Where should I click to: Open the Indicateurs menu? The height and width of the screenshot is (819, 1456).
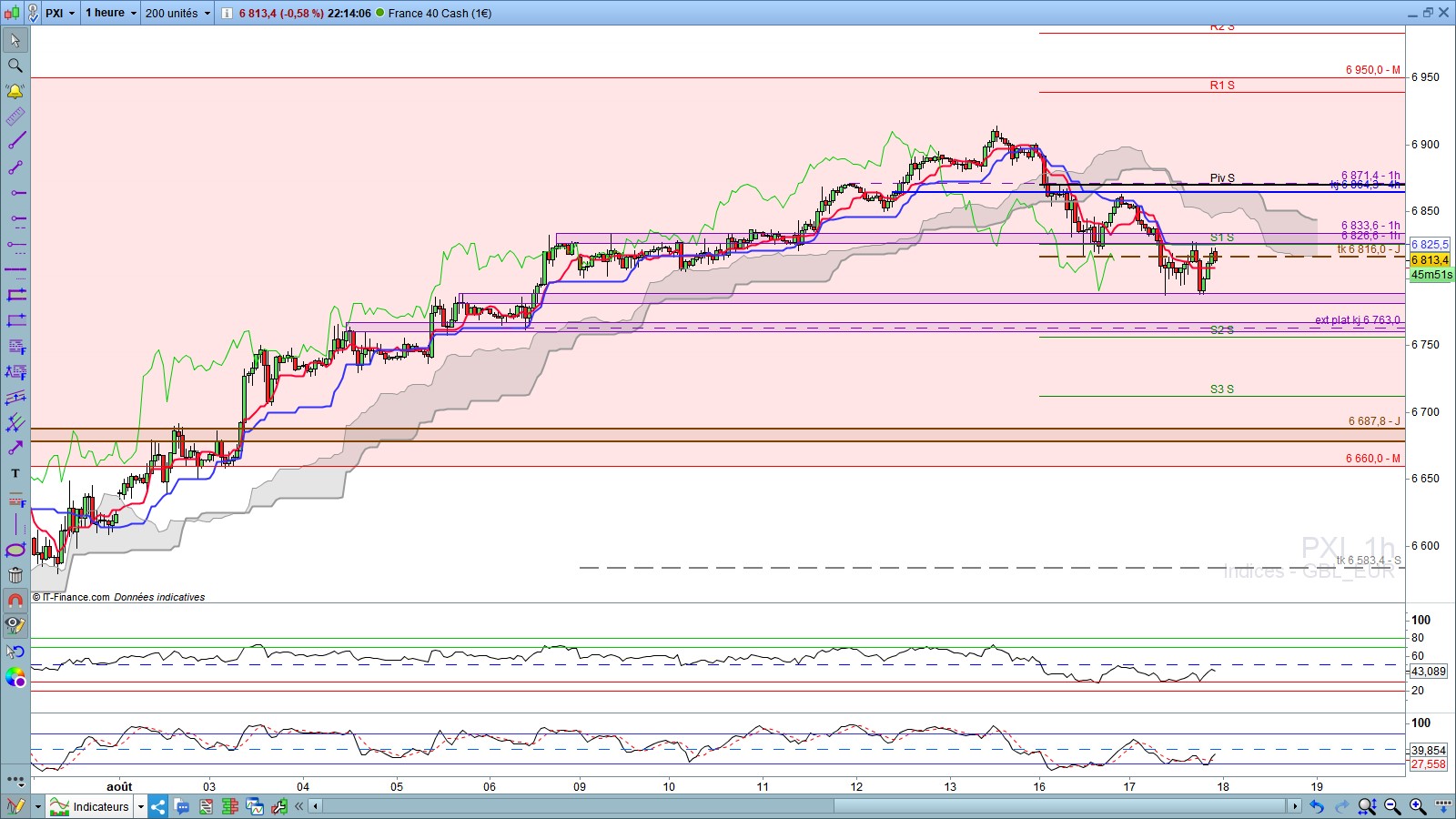90,806
